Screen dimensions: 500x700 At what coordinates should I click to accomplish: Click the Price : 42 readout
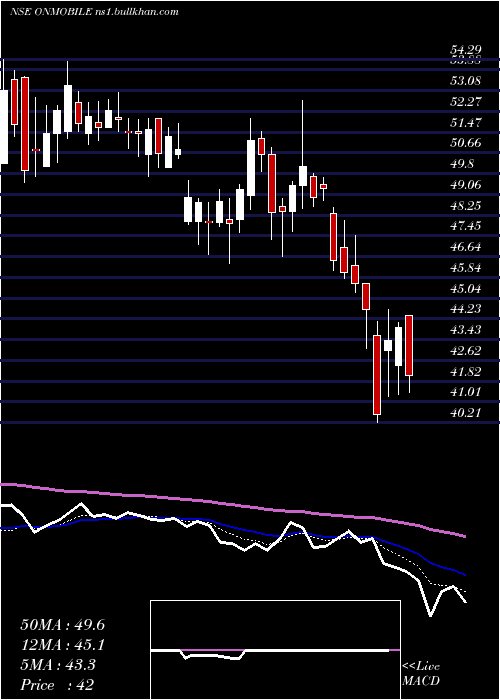click(57, 684)
